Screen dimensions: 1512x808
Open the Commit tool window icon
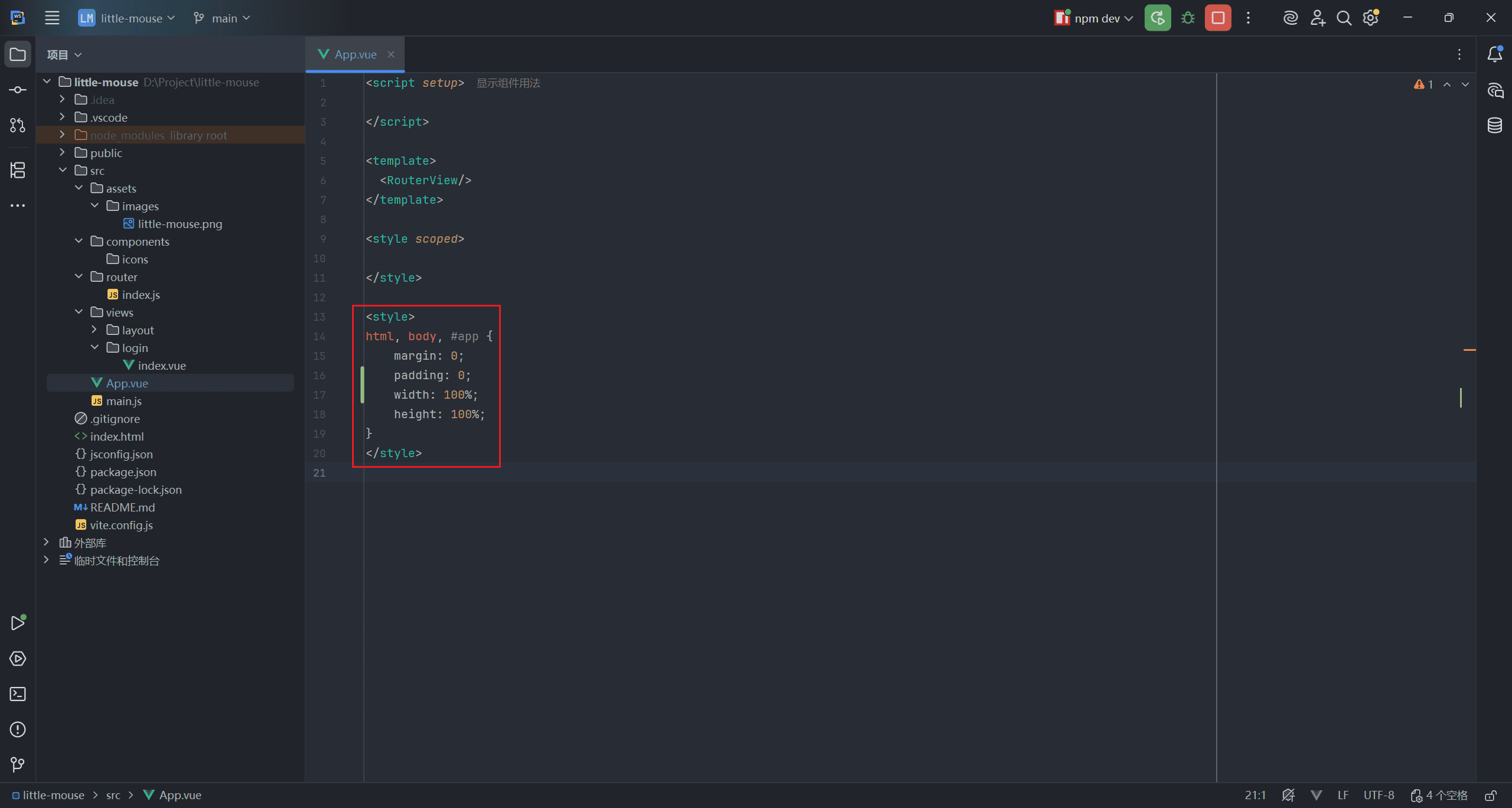(18, 90)
